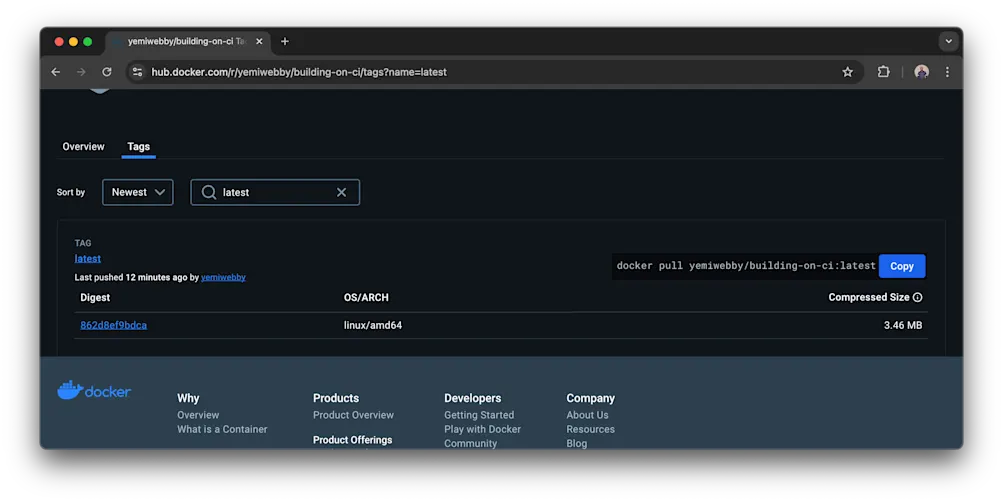Open Chrome's three-dot menu

pos(947,72)
